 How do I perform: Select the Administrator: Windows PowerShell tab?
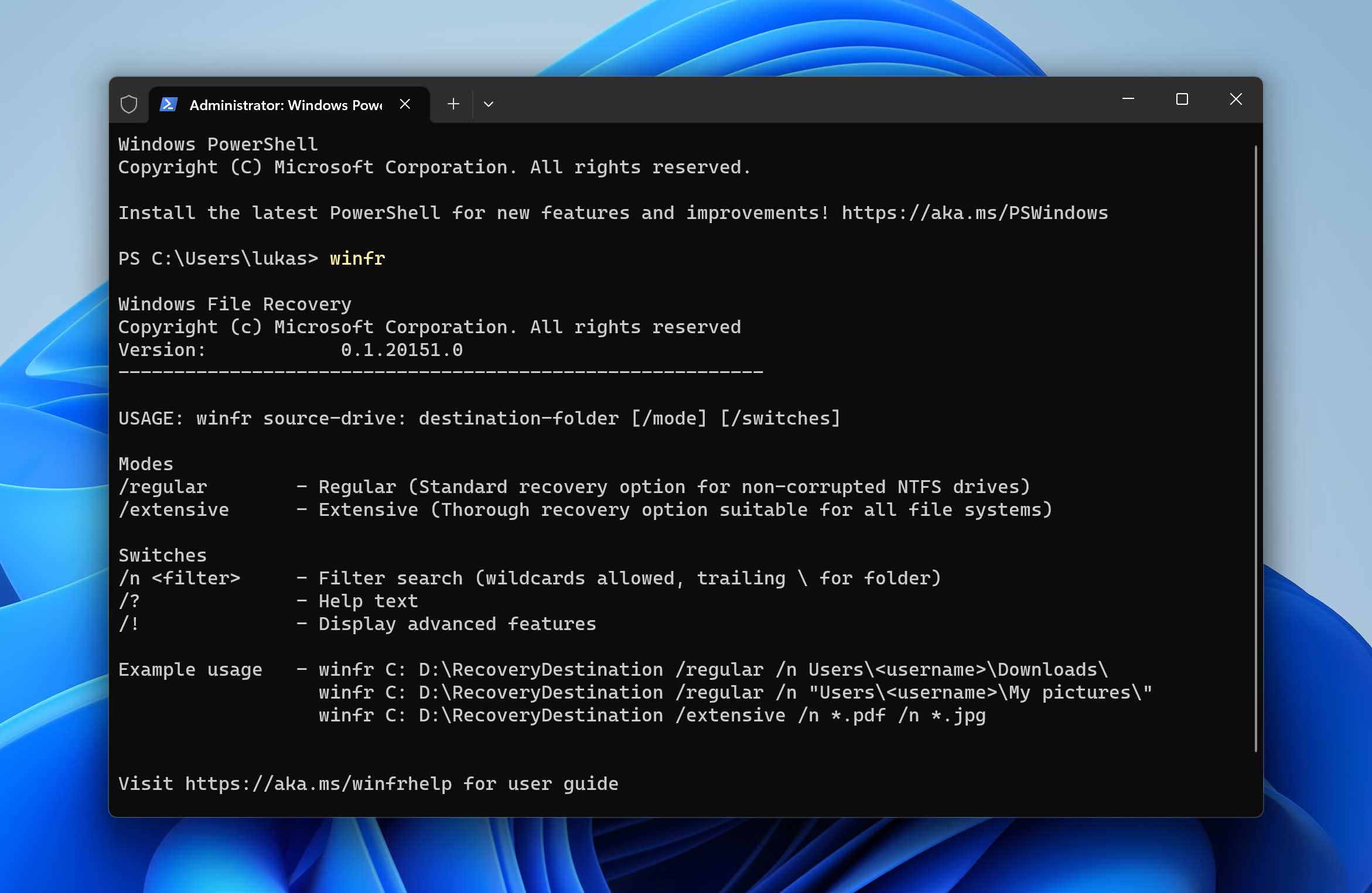pos(289,105)
